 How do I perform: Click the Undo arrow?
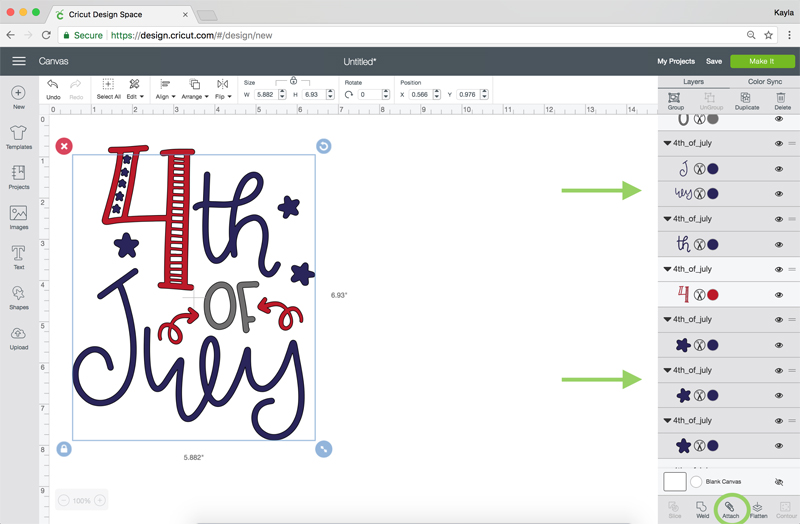(53, 89)
